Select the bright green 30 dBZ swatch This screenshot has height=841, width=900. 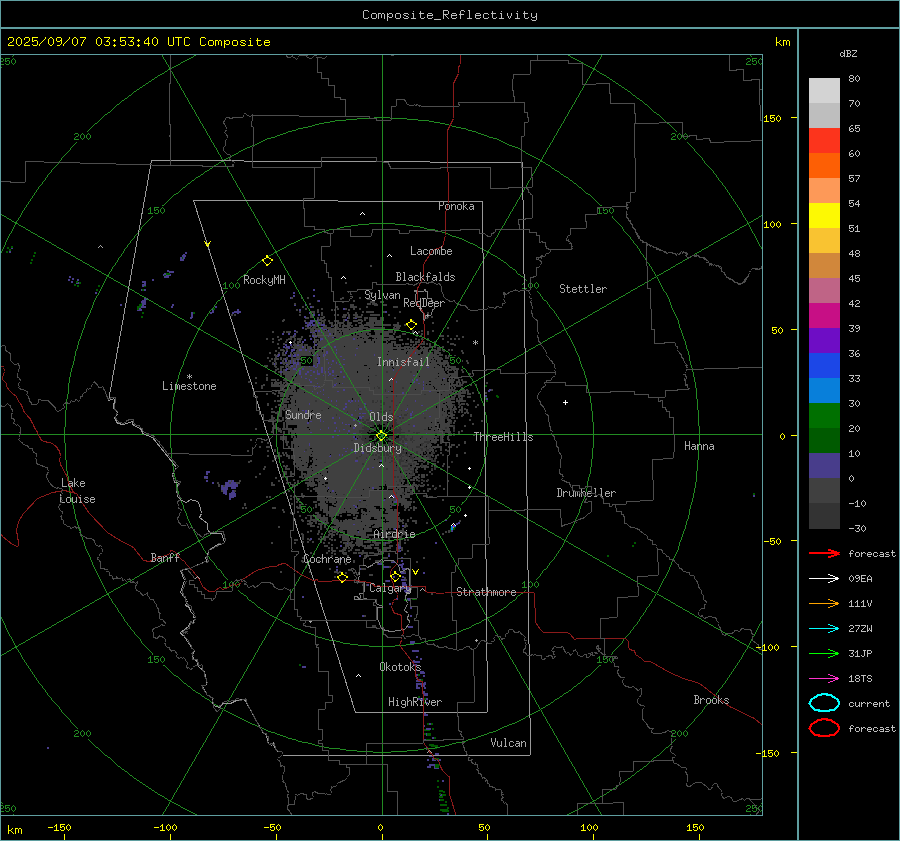(824, 415)
